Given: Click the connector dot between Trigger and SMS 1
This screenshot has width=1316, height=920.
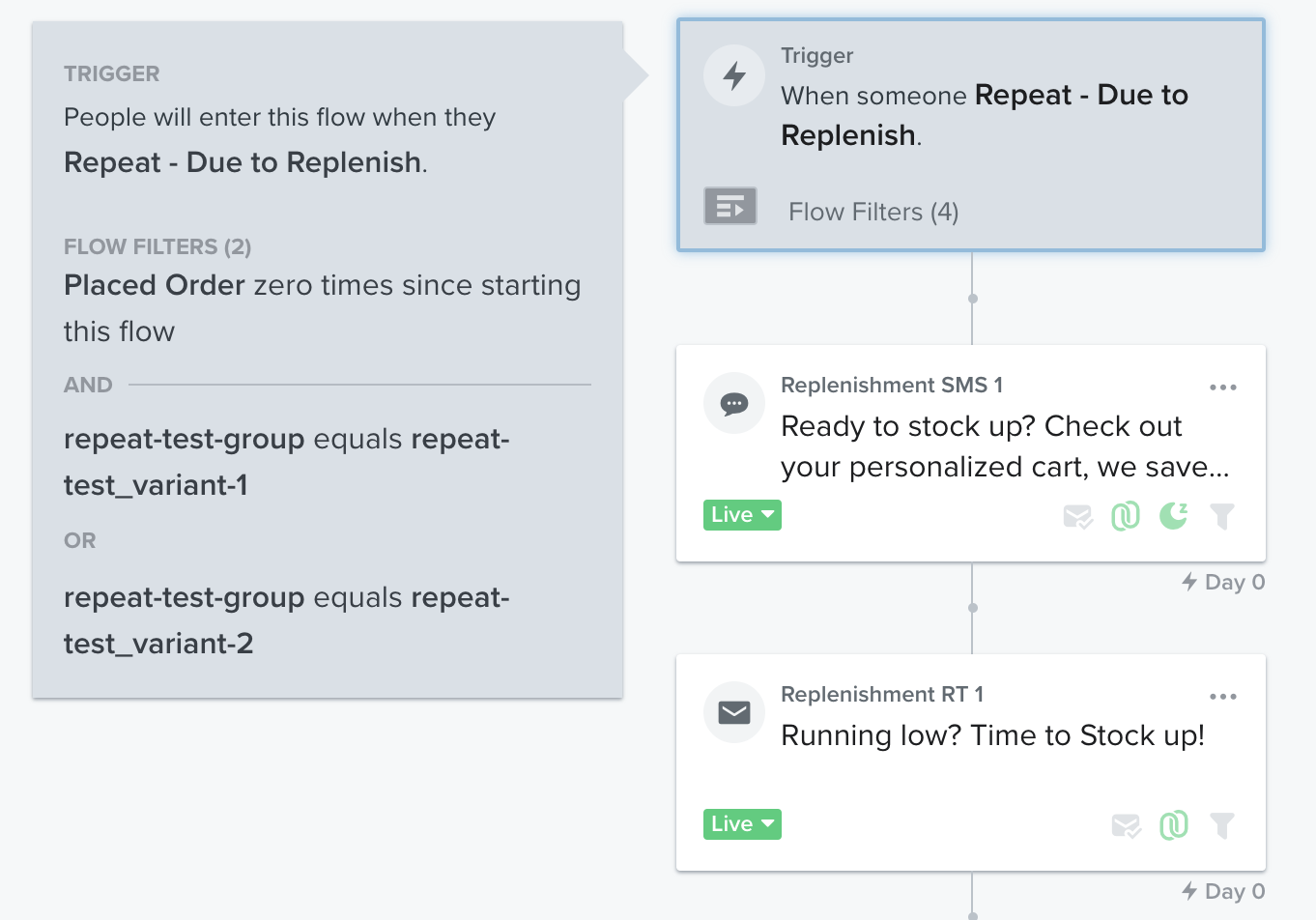Looking at the screenshot, I should (x=973, y=299).
